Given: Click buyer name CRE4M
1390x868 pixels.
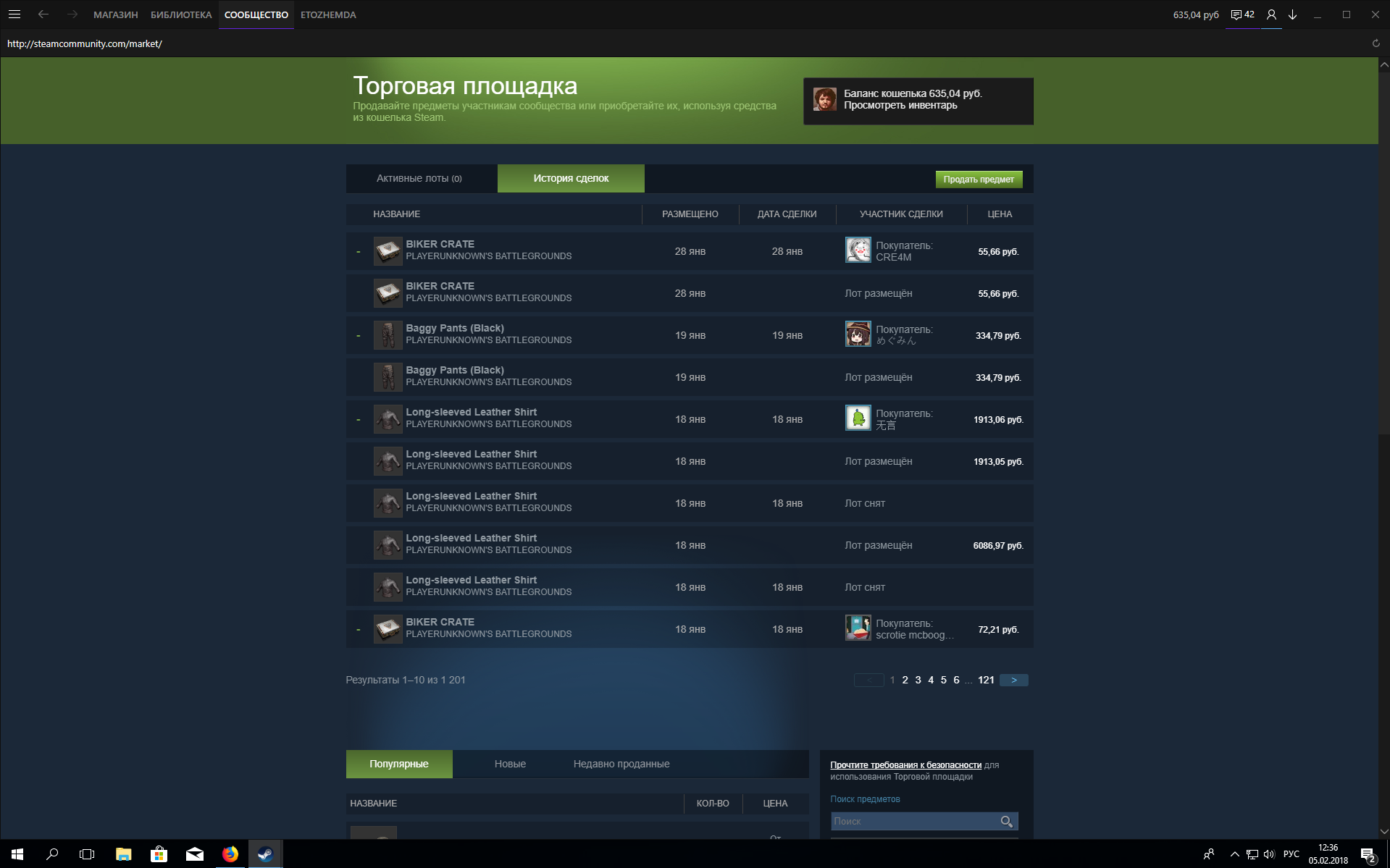Looking at the screenshot, I should (x=893, y=257).
